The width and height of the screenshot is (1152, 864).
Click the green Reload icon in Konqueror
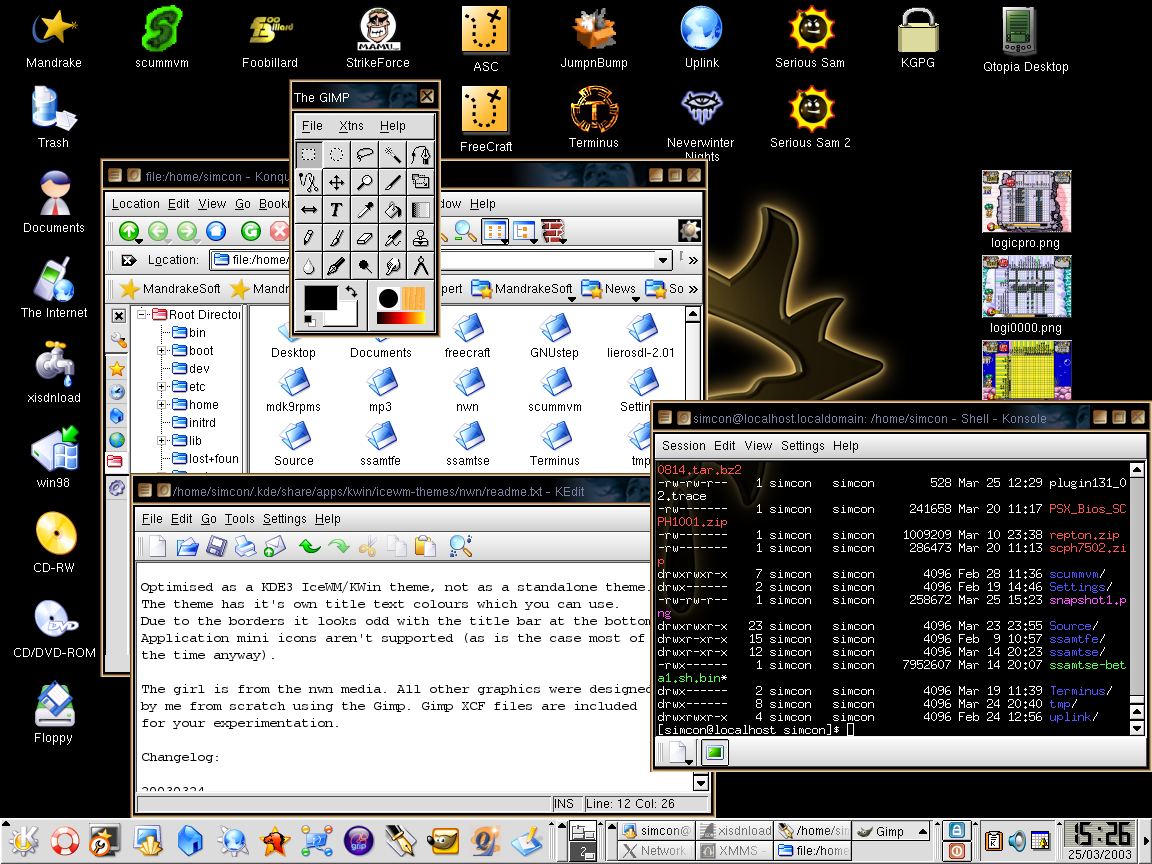[x=251, y=231]
